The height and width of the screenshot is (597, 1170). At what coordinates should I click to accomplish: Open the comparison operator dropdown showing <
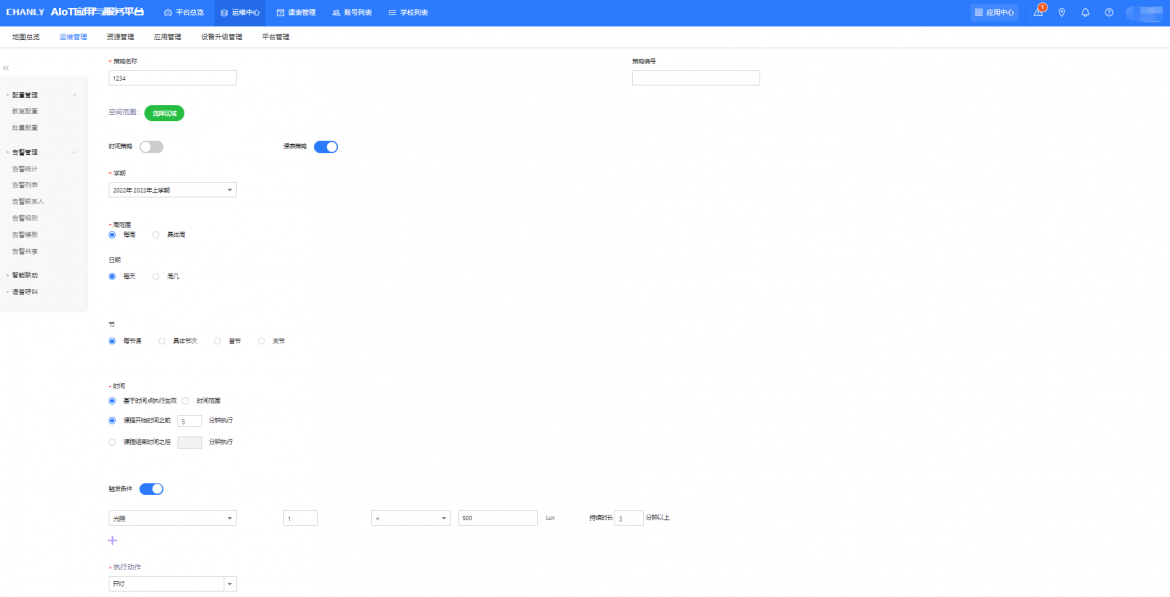point(410,518)
